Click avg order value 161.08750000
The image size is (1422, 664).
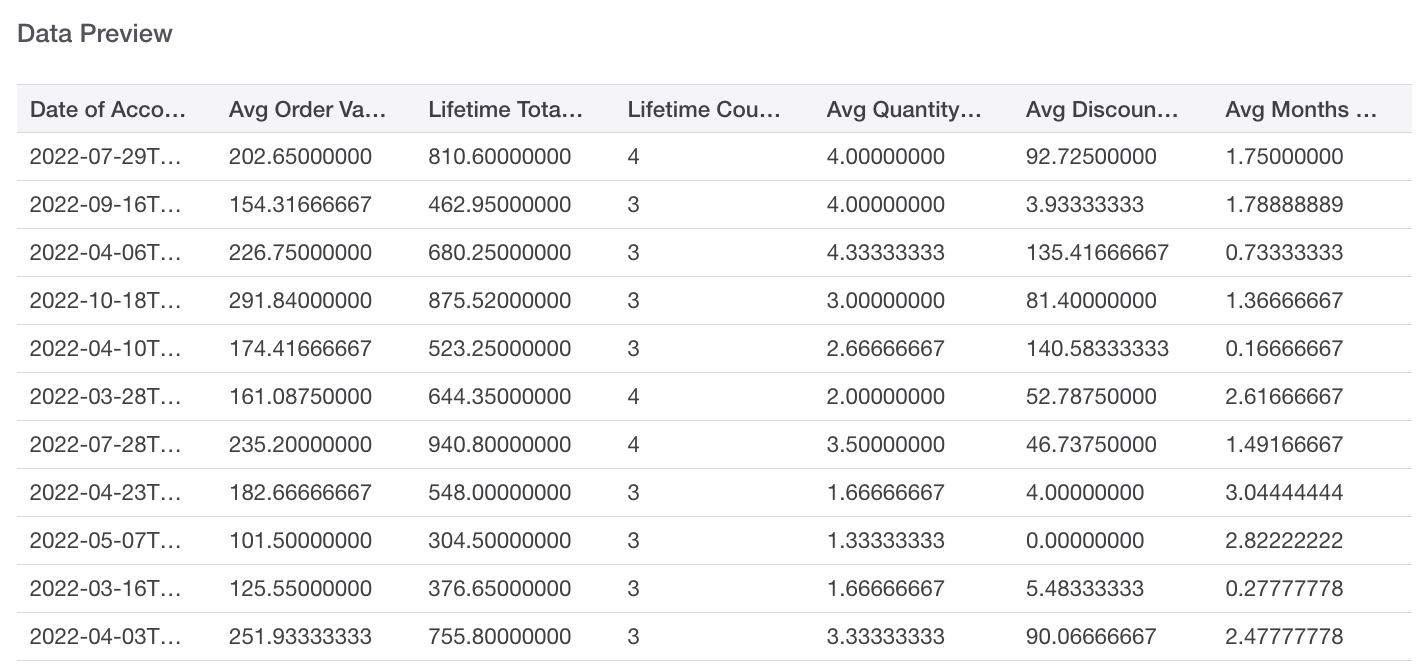click(300, 397)
